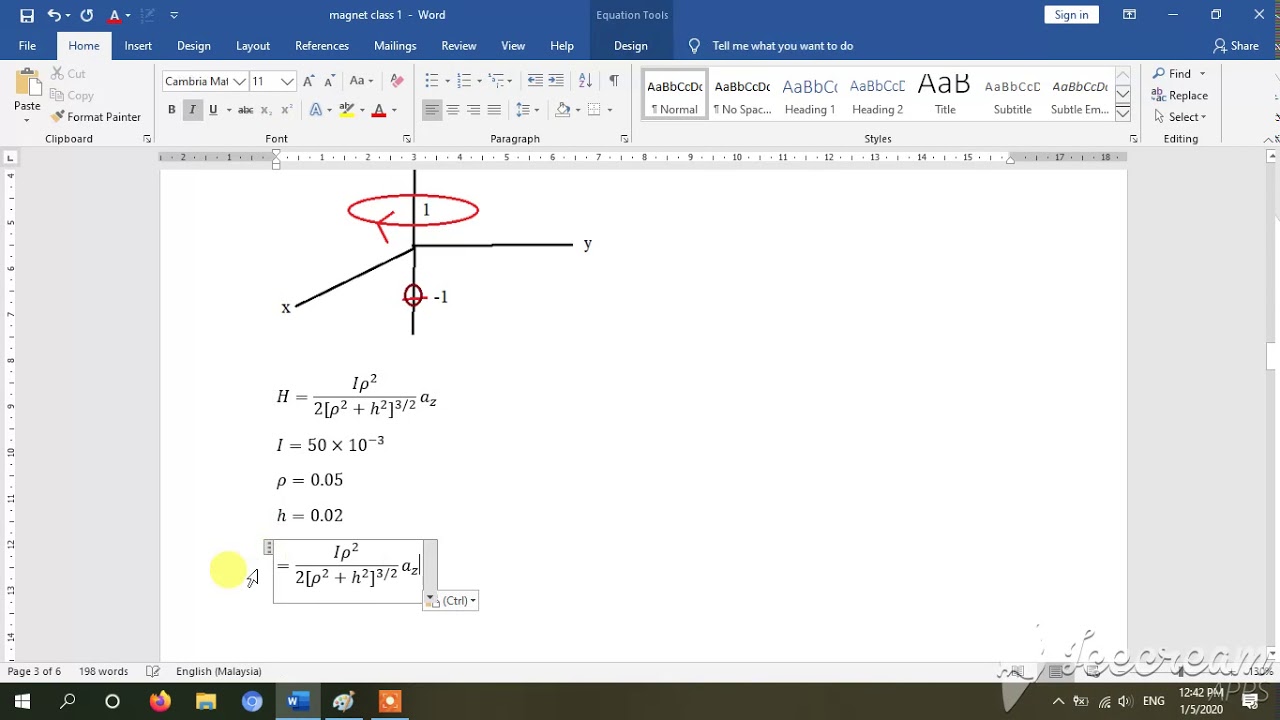Switch to the Layout tab
Image resolution: width=1280 pixels, height=720 pixels.
tap(253, 46)
